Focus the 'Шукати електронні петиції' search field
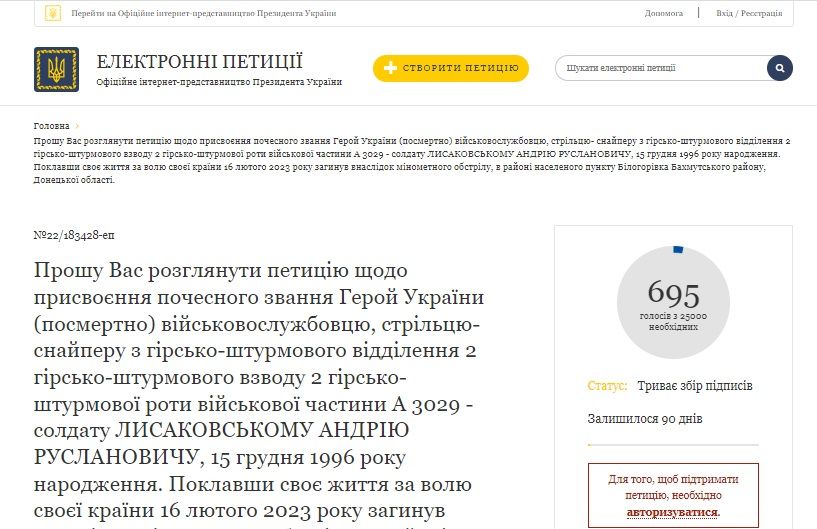This screenshot has height=529, width=817. 660,68
